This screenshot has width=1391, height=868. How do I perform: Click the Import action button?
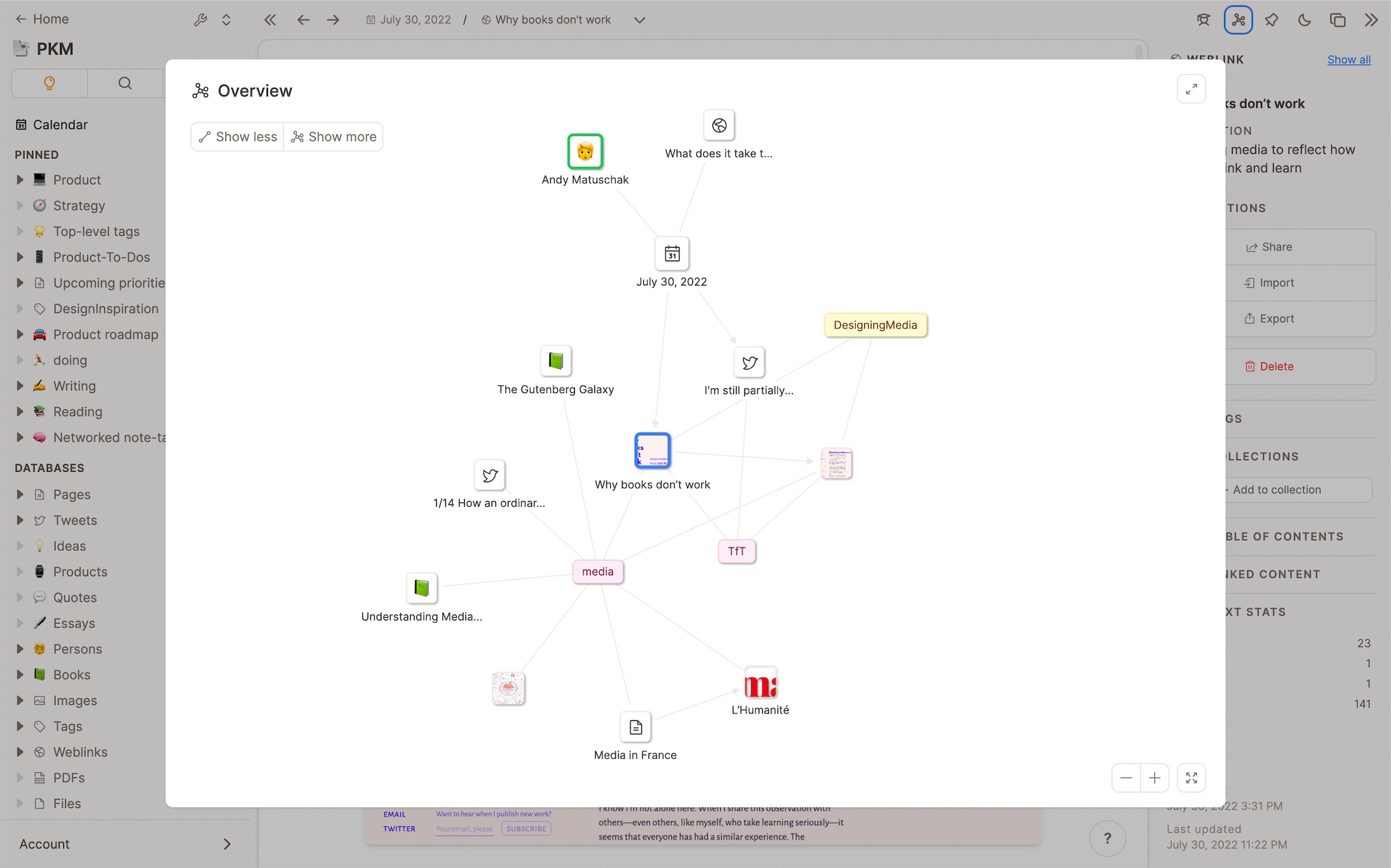[1300, 283]
